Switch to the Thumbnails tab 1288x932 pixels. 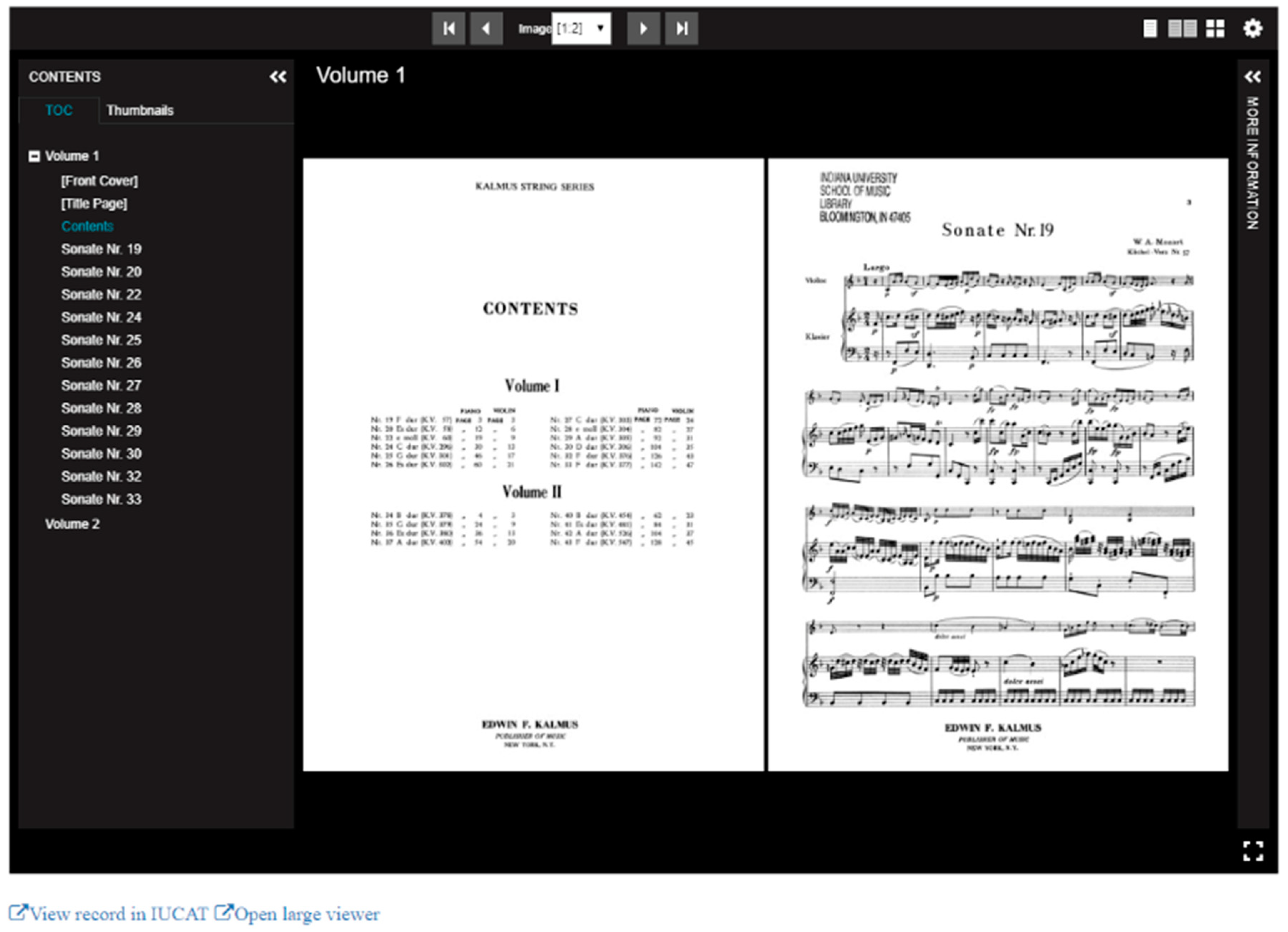(x=140, y=110)
